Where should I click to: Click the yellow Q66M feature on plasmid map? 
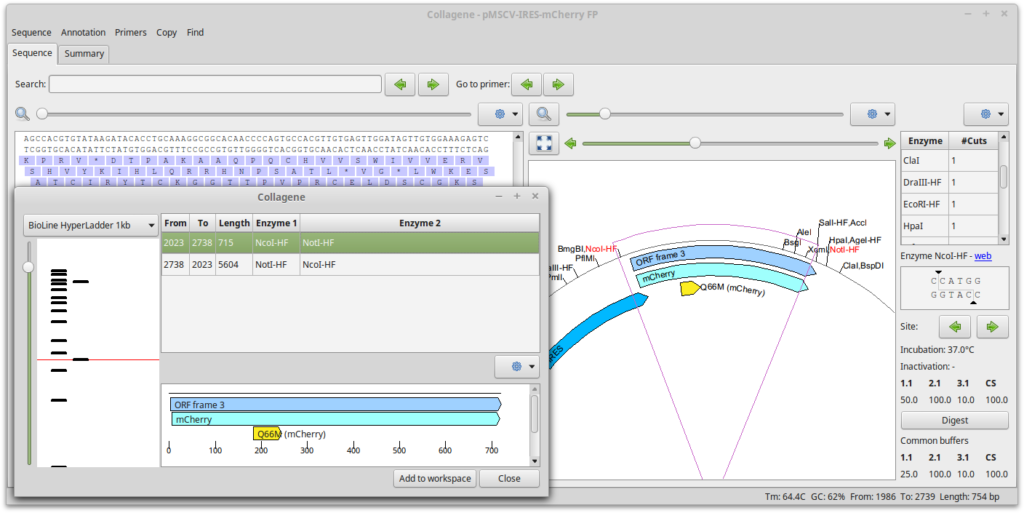690,288
